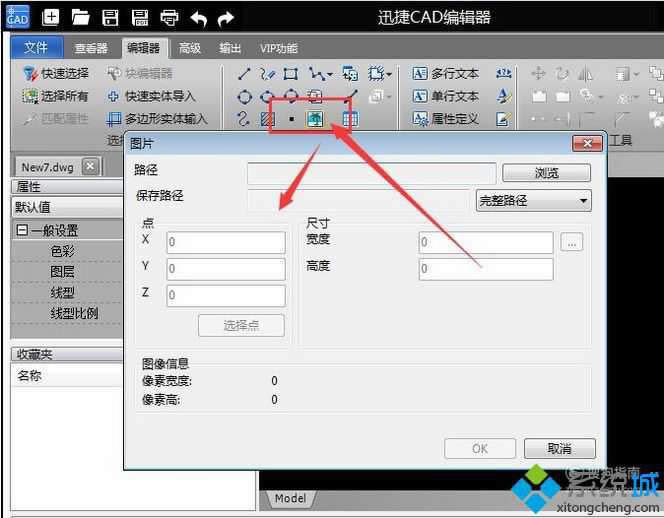Open the 完整路径 save path dropdown
This screenshot has width=664, height=518.
[x=534, y=200]
